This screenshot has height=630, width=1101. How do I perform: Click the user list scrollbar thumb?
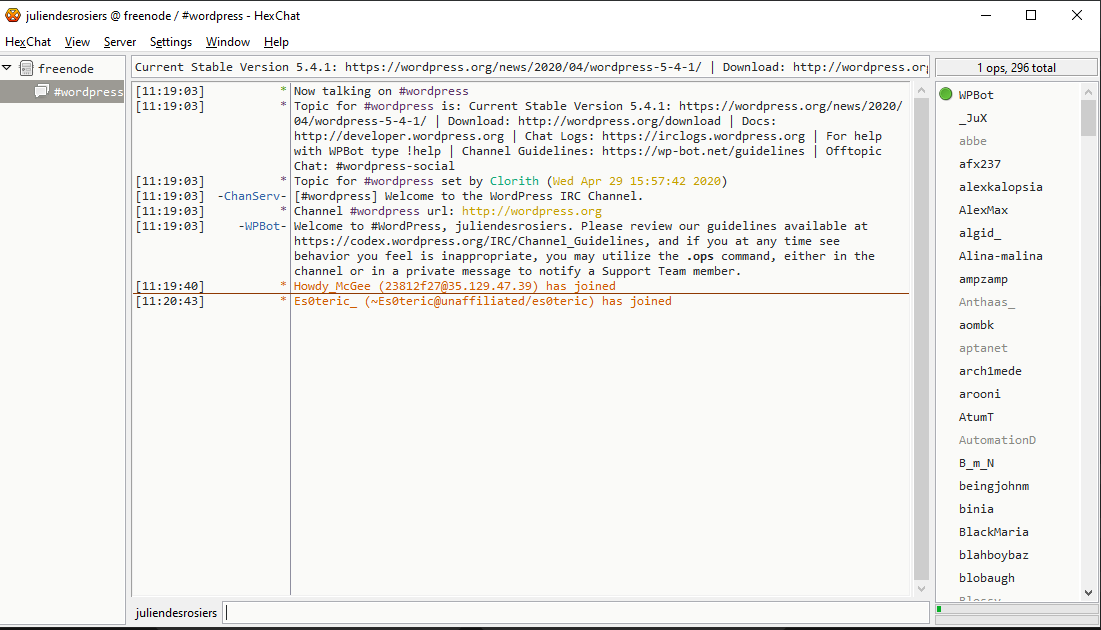click(1088, 117)
